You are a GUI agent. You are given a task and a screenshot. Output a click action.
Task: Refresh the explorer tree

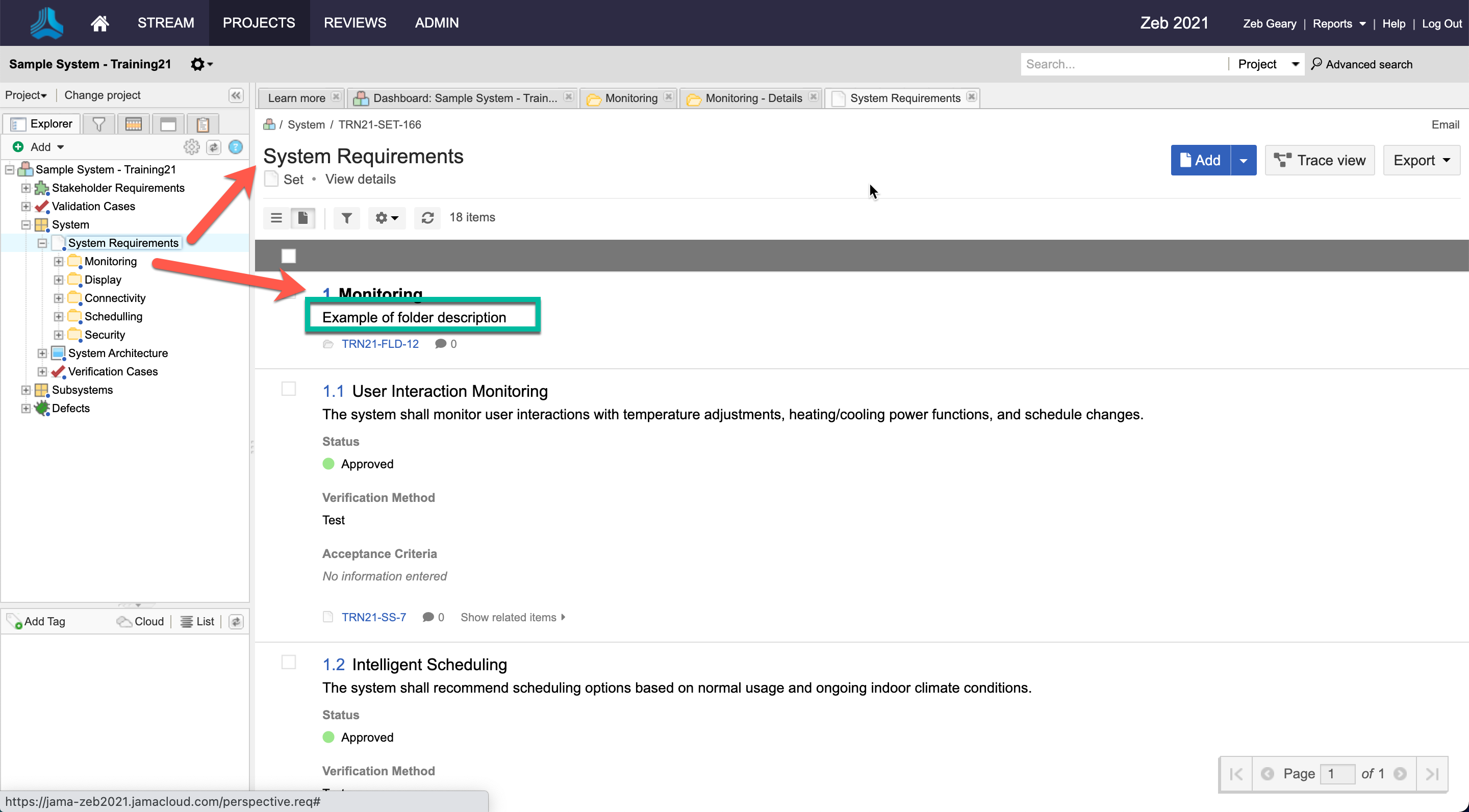coord(213,147)
